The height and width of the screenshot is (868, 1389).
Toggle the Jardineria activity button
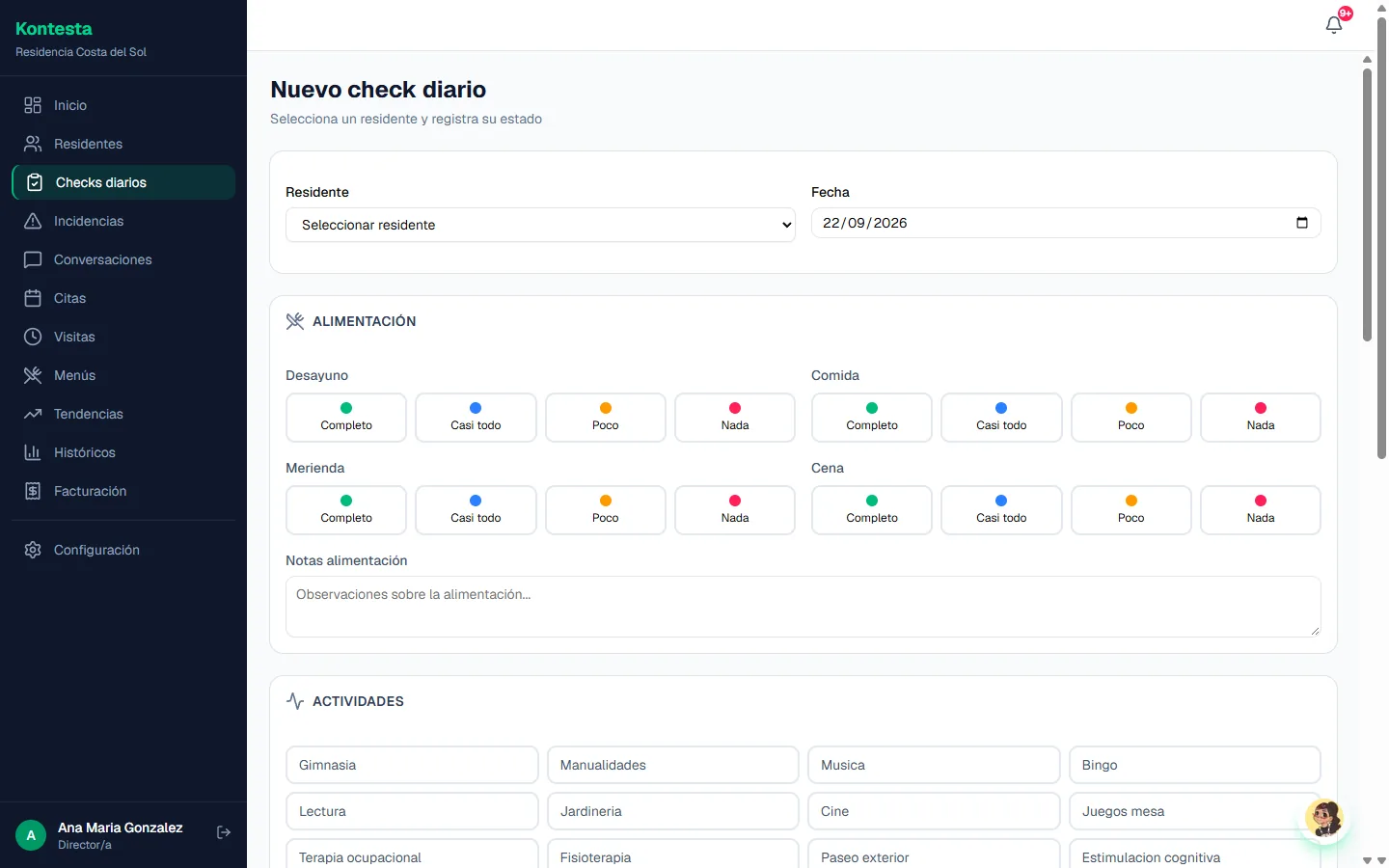(673, 811)
